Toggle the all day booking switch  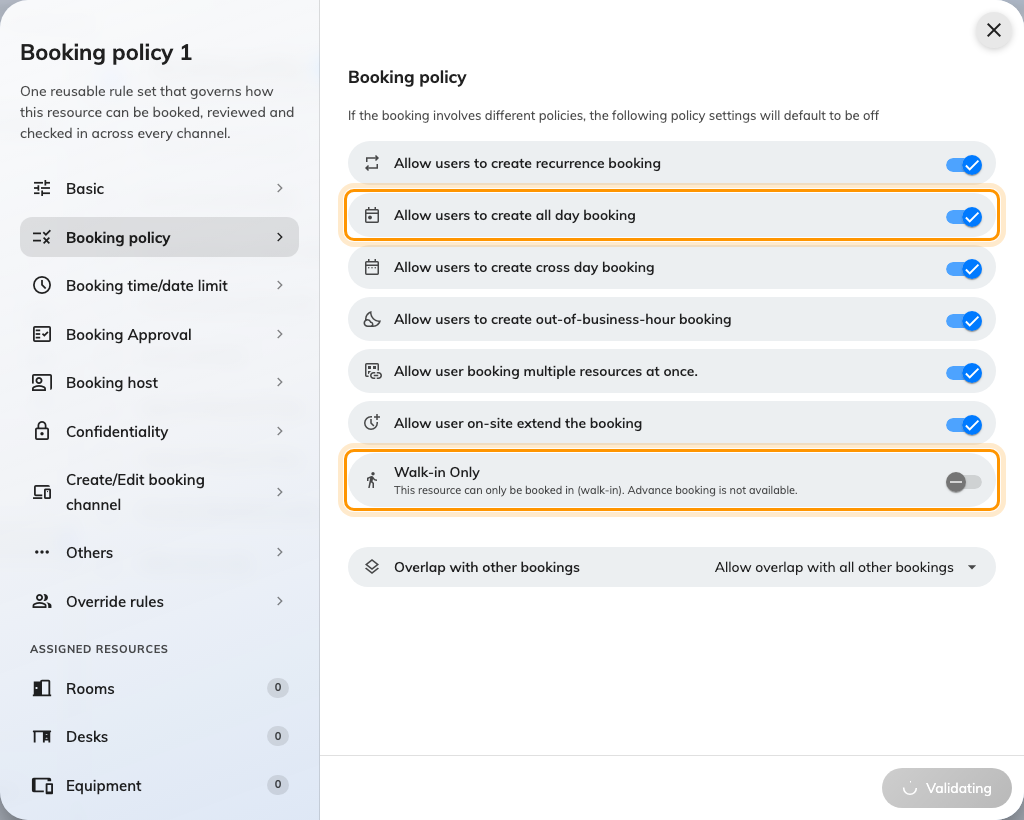pyautogui.click(x=964, y=216)
